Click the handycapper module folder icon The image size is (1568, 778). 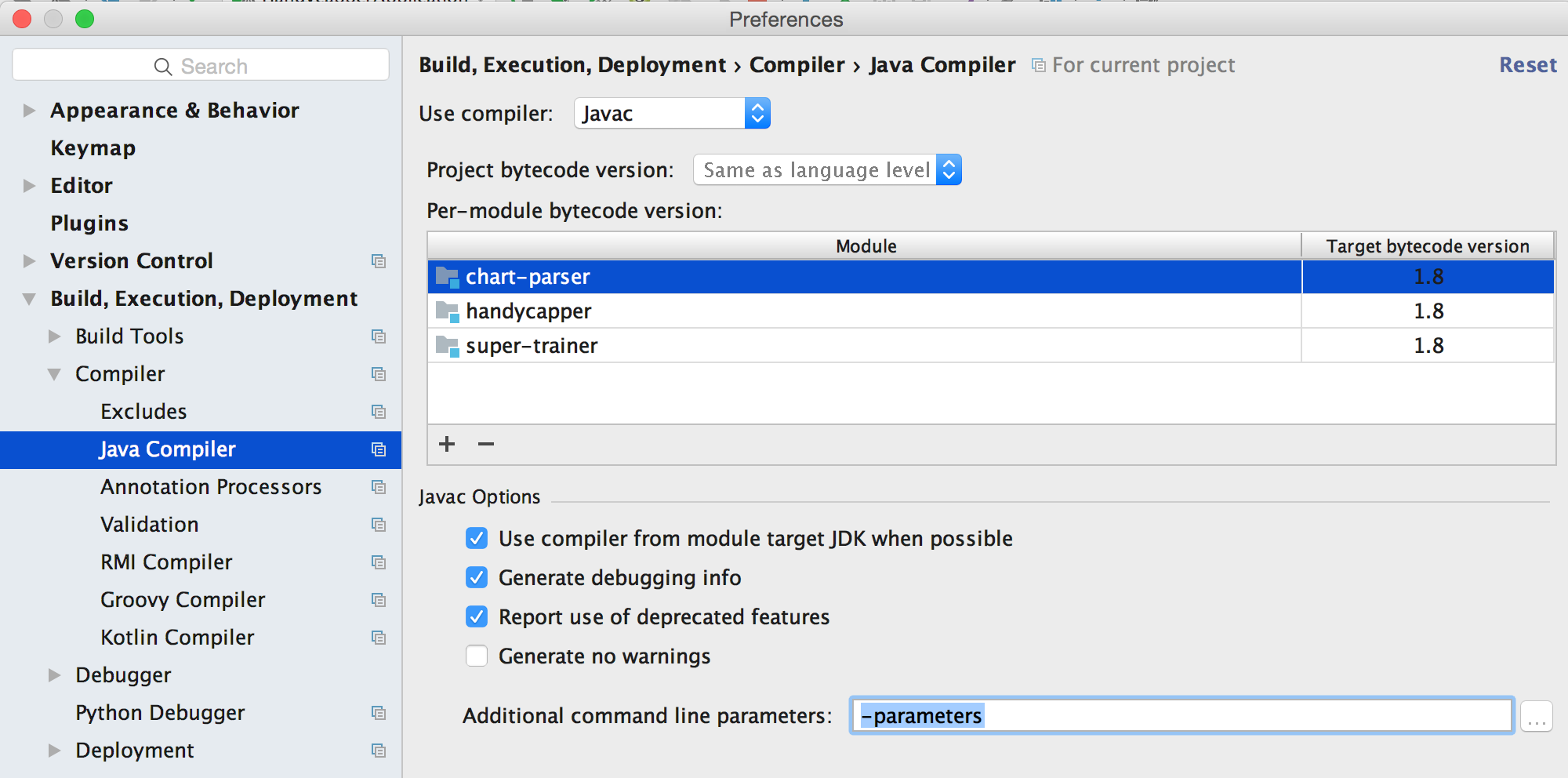click(x=447, y=311)
